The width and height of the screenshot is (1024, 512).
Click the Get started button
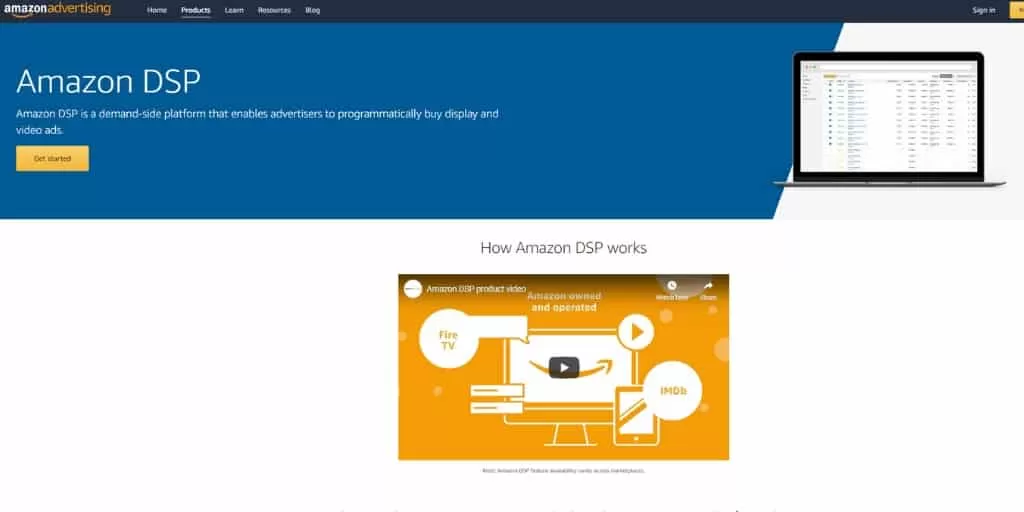coord(52,159)
